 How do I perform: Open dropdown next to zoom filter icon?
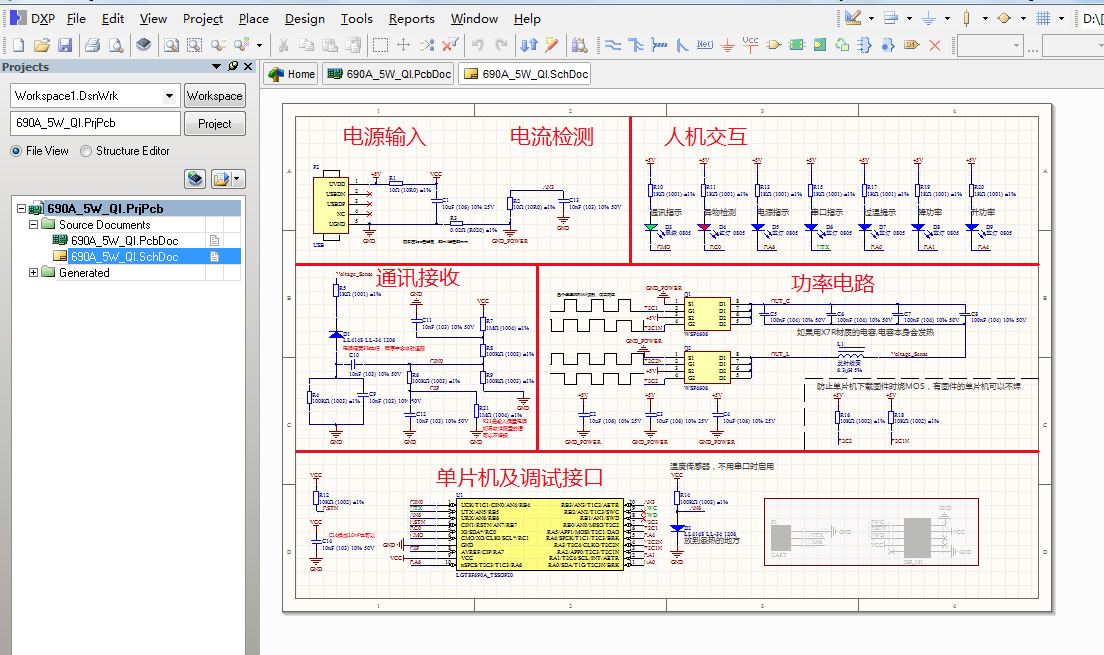tap(260, 46)
